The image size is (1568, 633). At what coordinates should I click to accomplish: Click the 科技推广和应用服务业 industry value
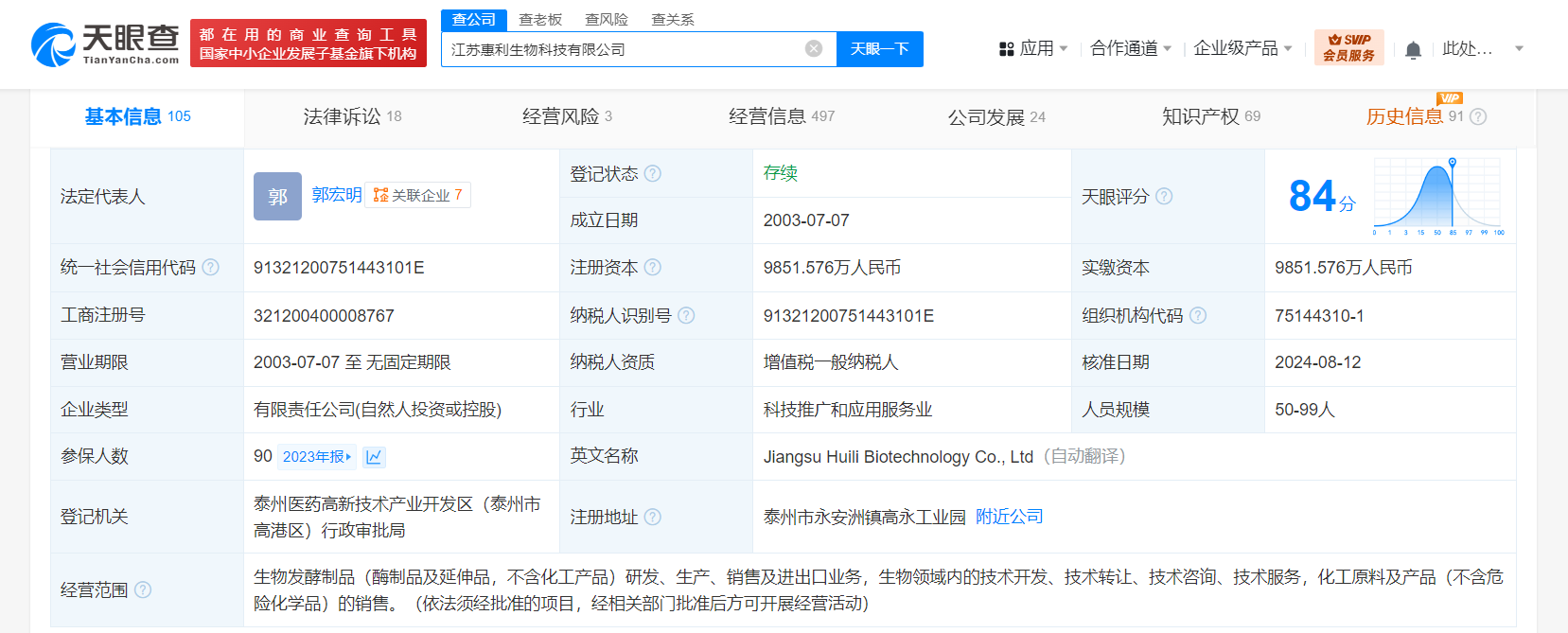(x=848, y=410)
